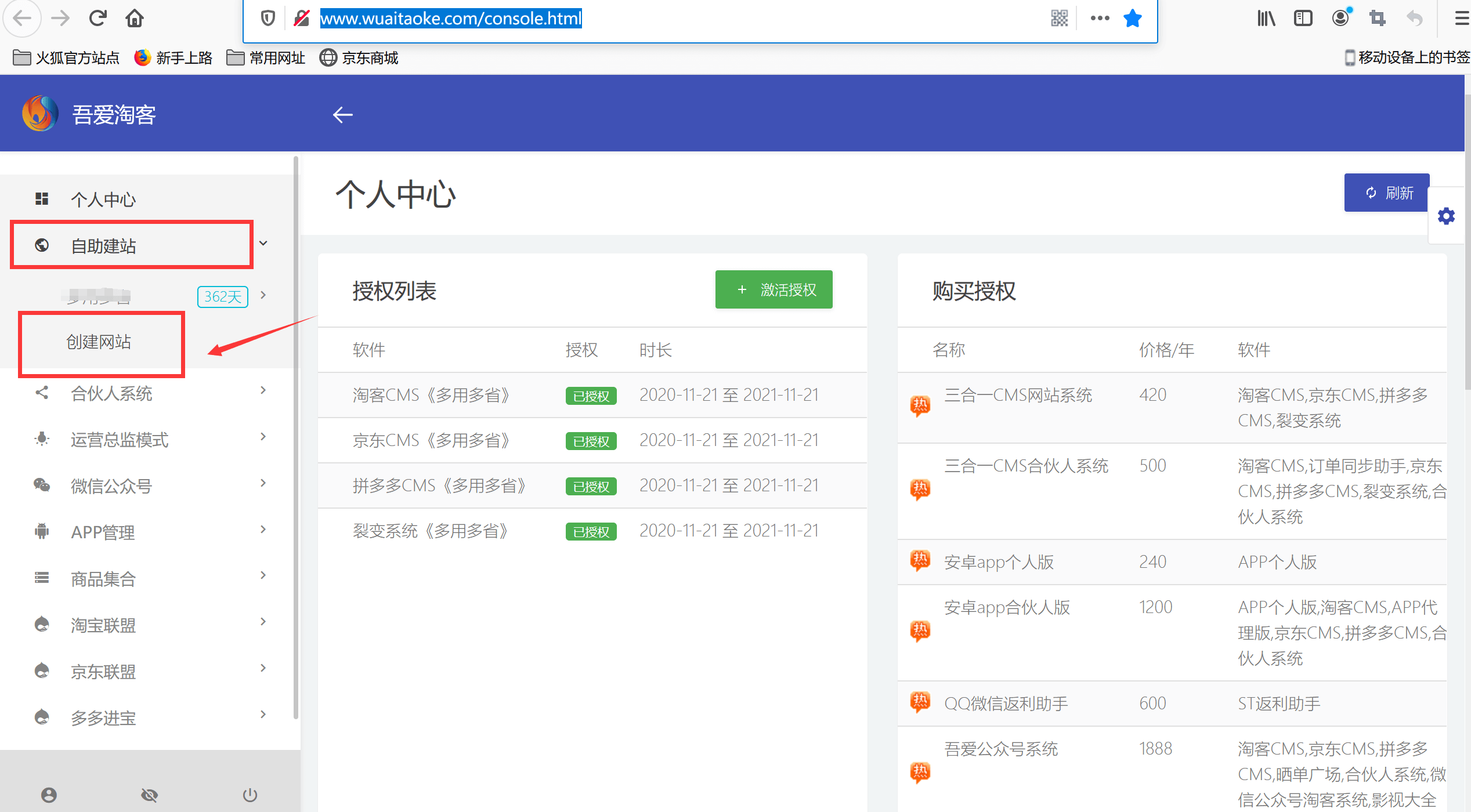Open the QR code icon in address bar
Viewport: 1471px width, 812px height.
click(1059, 19)
